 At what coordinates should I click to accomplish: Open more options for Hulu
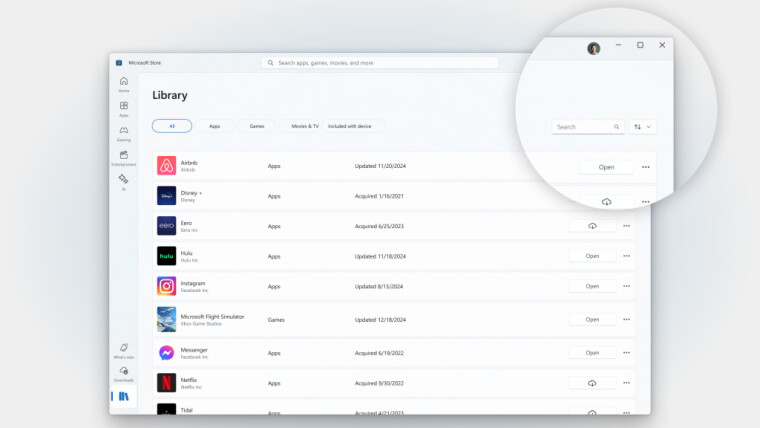pos(627,256)
